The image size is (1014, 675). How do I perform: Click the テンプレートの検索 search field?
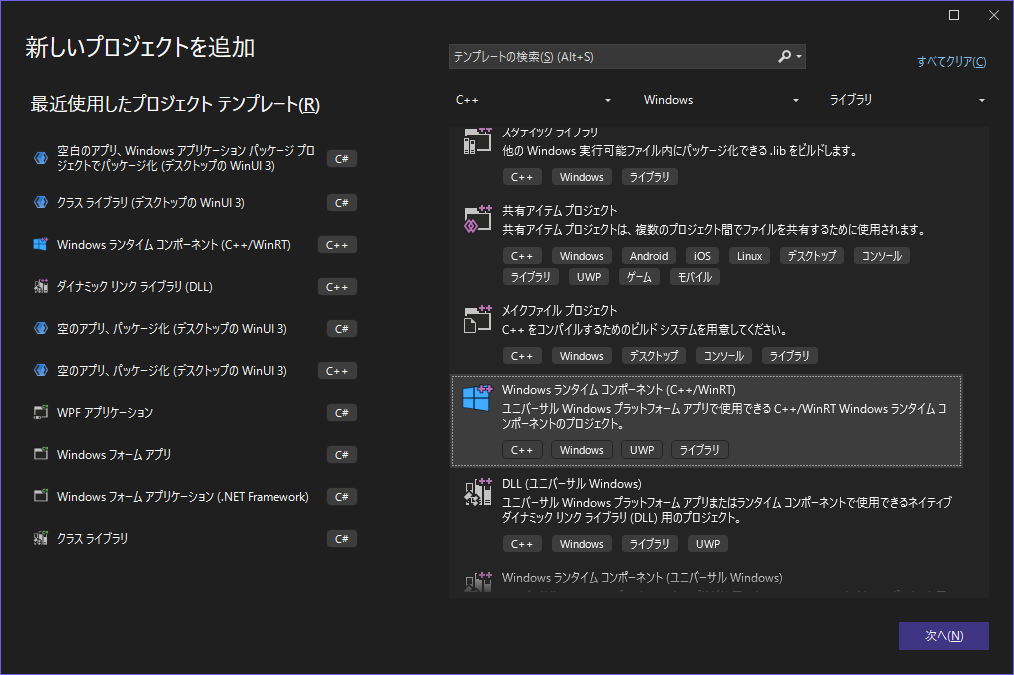600,57
